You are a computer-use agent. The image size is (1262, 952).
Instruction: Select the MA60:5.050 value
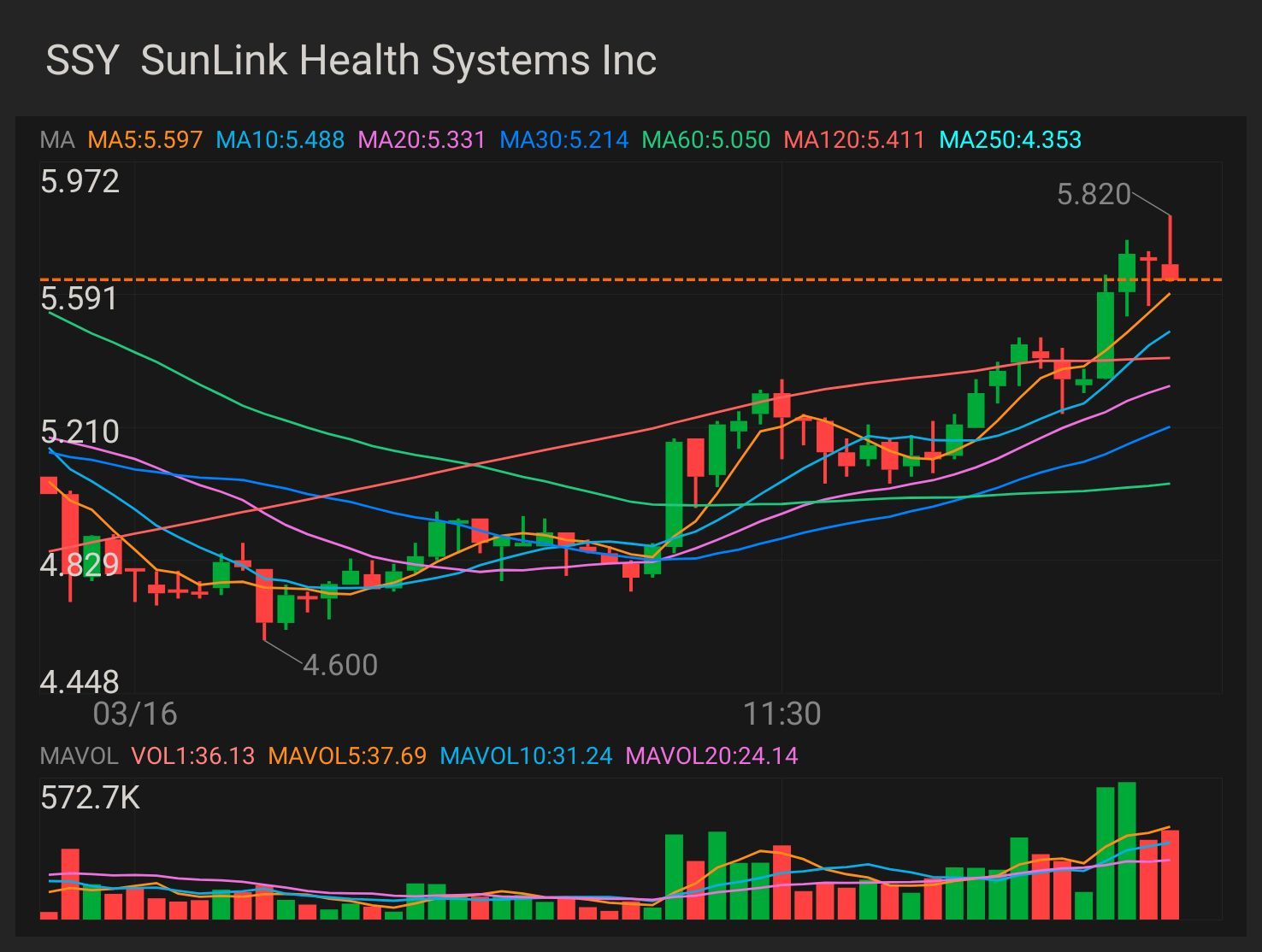706,139
